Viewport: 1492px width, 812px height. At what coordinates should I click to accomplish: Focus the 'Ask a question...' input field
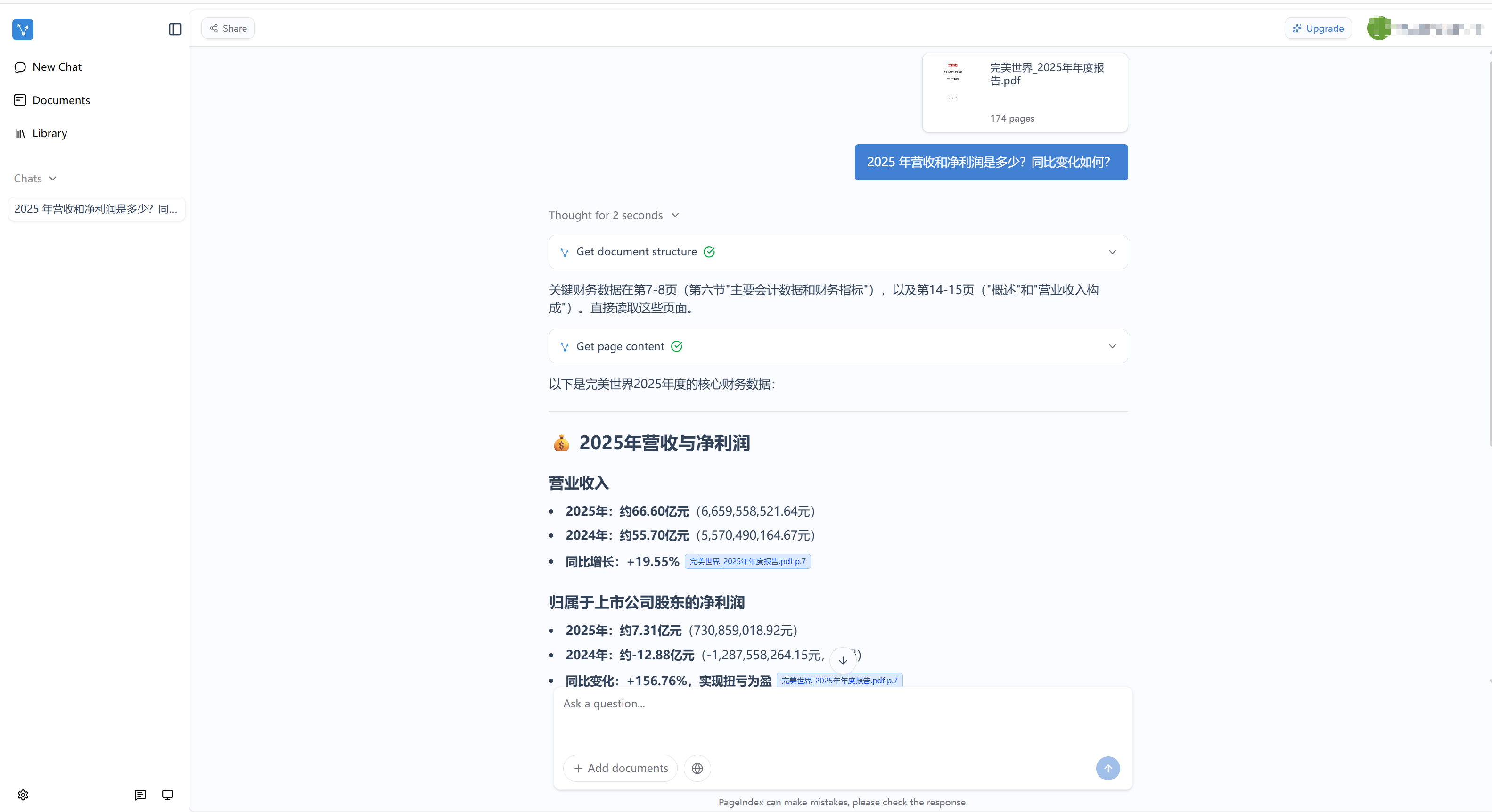tap(843, 718)
